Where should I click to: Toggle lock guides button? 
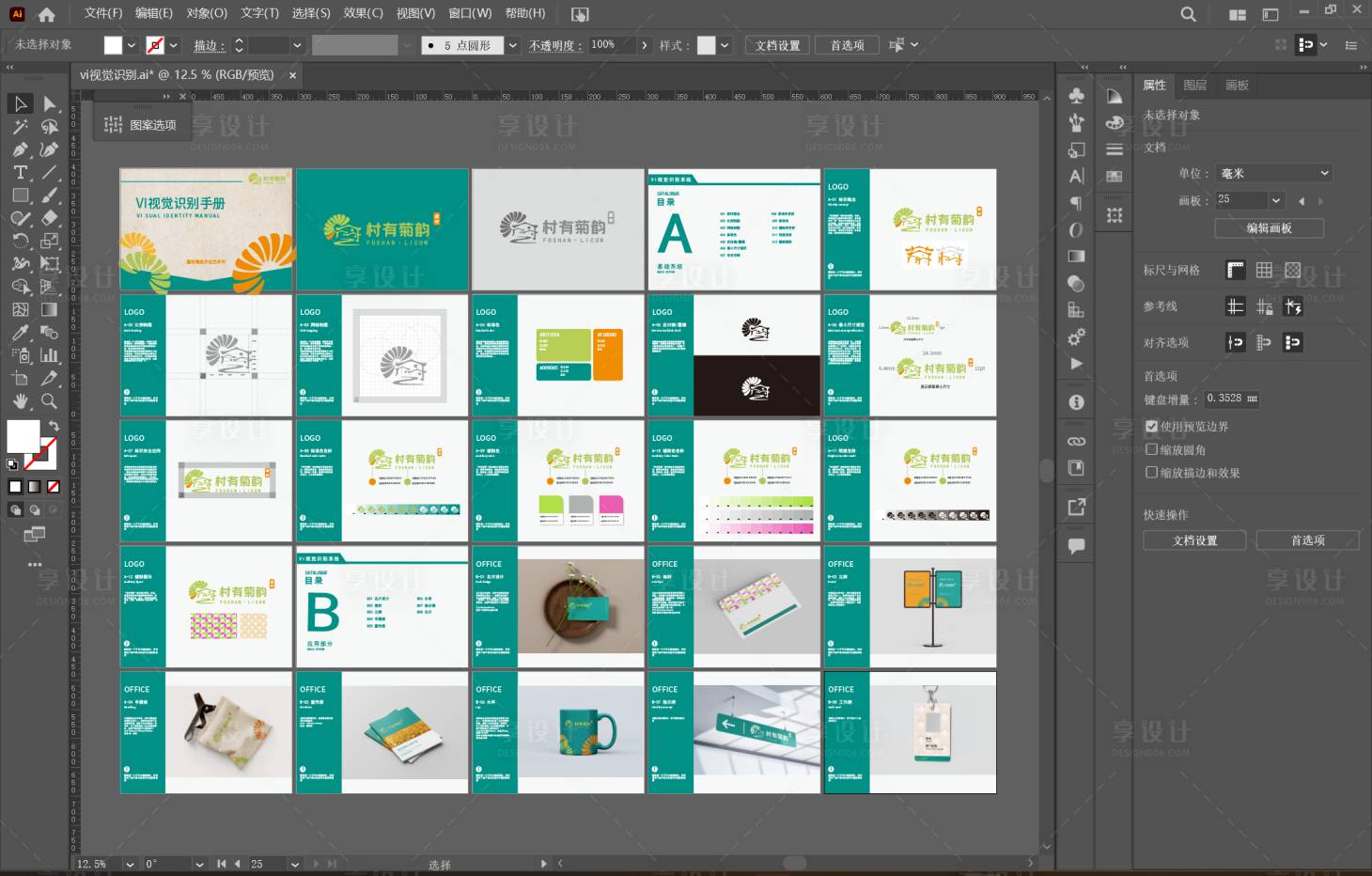(1264, 306)
